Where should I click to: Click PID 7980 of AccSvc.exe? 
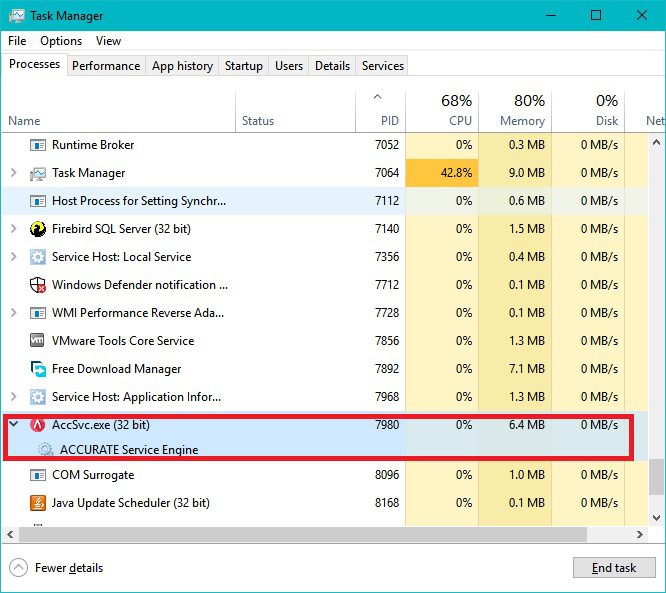(387, 425)
